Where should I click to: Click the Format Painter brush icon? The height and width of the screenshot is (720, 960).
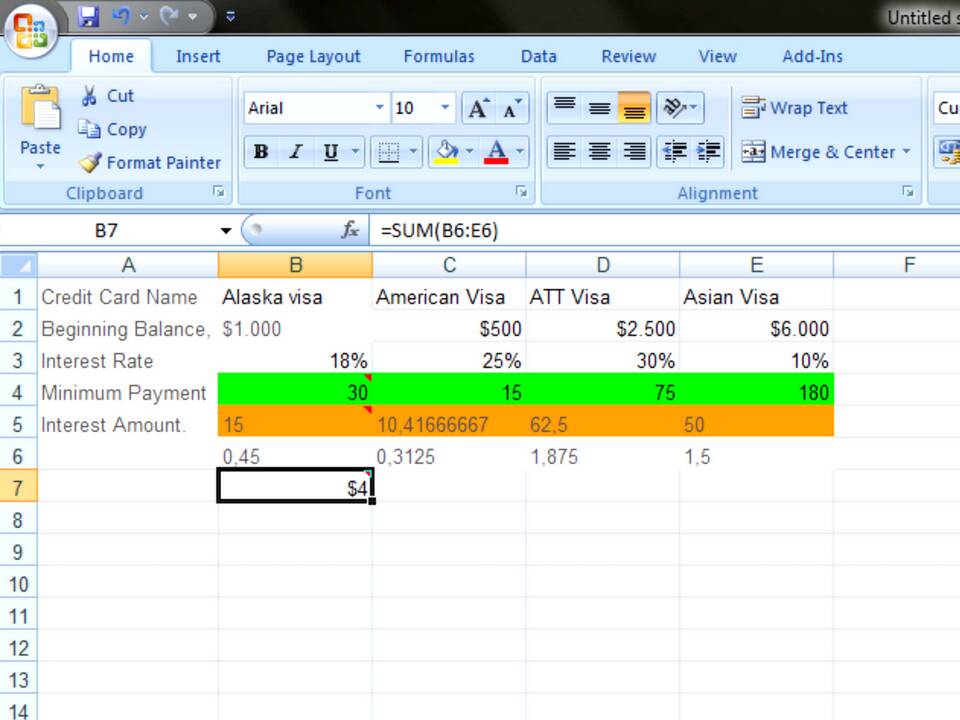coord(90,162)
